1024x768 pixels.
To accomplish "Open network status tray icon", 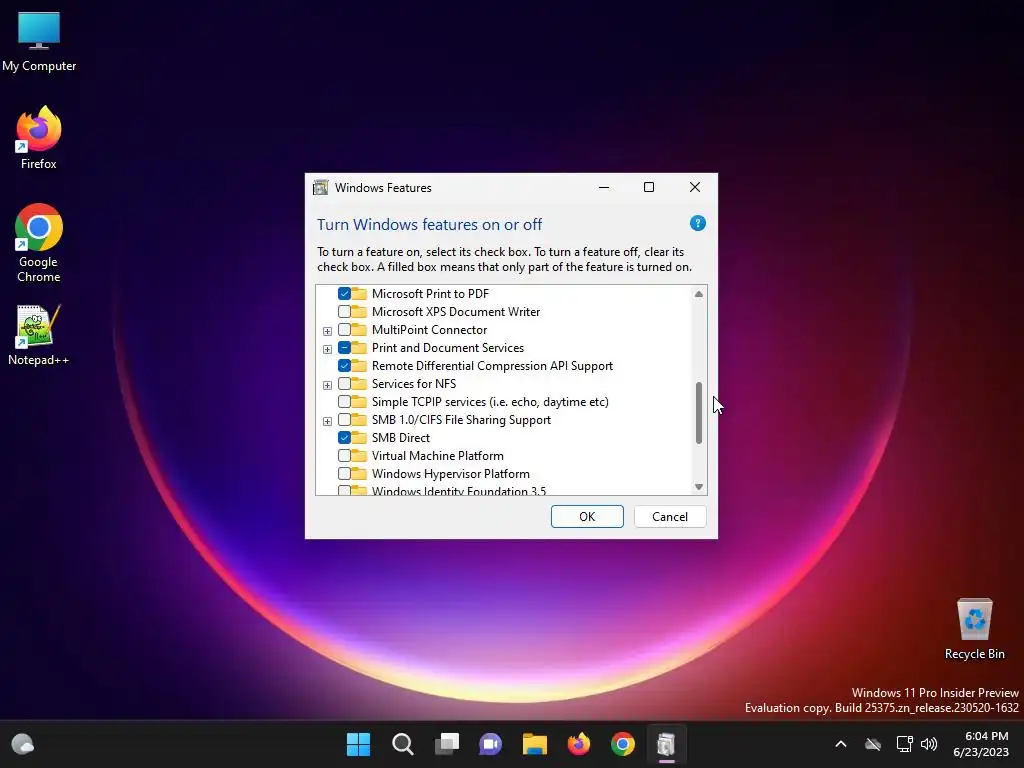I will pyautogui.click(x=904, y=744).
